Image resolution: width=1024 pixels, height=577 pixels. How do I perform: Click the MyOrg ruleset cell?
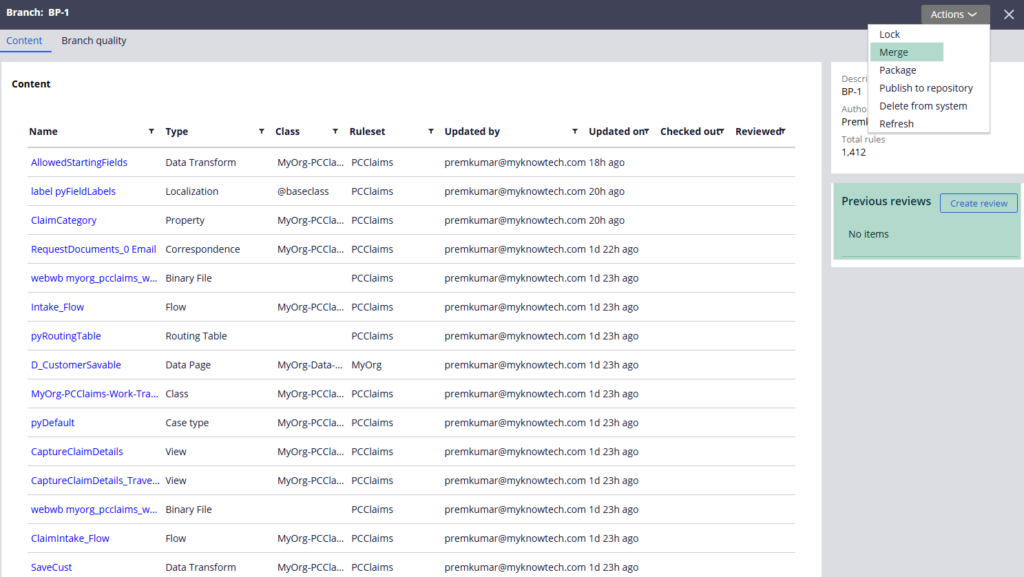[x=366, y=365]
